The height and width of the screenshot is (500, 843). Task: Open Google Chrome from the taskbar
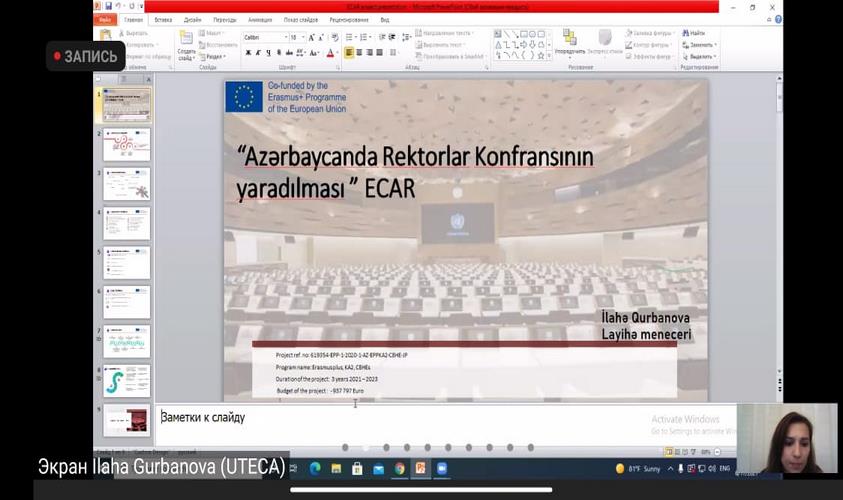[x=399, y=468]
